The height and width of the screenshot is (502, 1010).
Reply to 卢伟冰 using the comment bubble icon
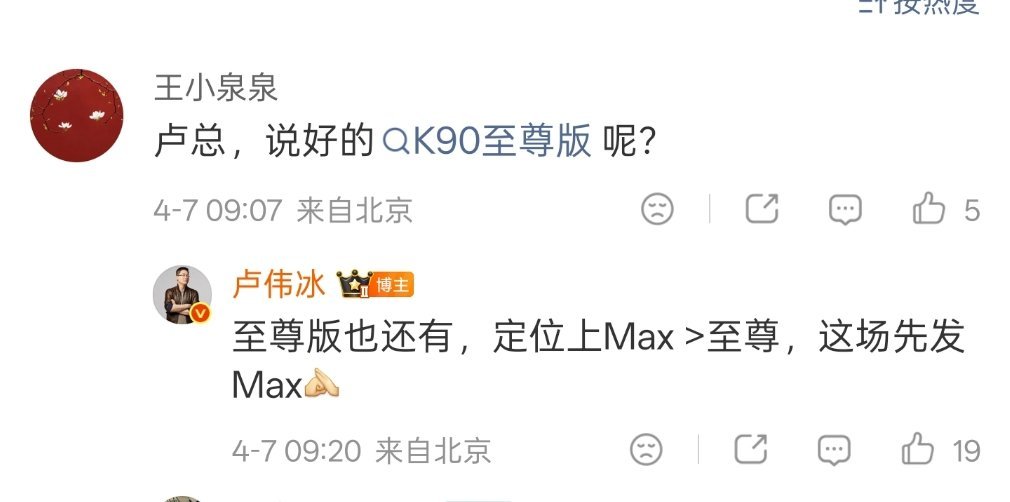[834, 450]
